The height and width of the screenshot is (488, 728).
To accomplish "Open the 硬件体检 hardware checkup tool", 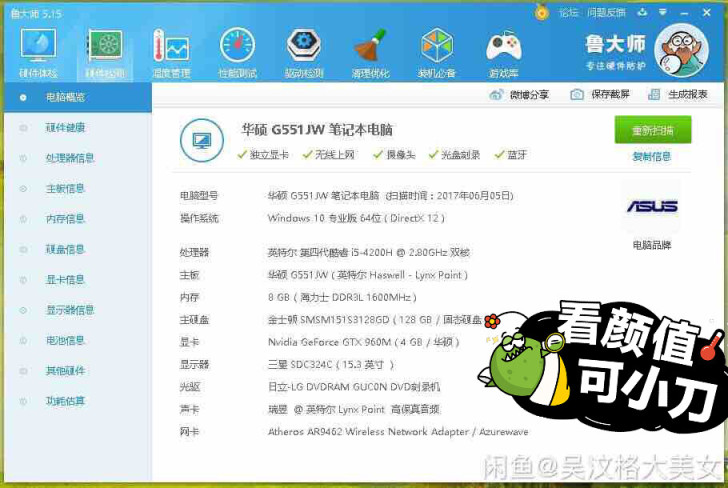I will 39,53.
